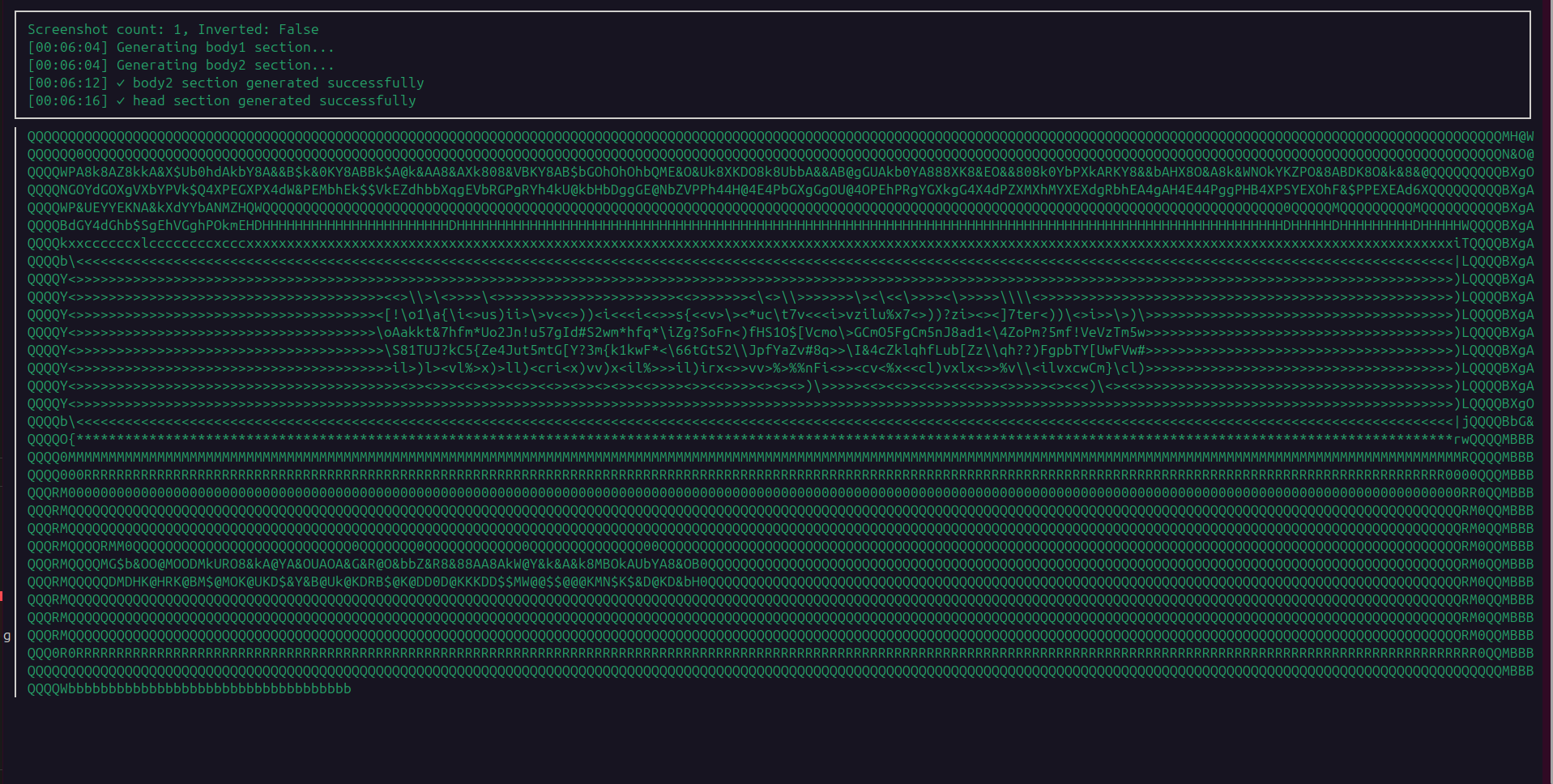The height and width of the screenshot is (784, 1553).
Task: Click the checkmark before body2 section generated
Action: (x=121, y=83)
